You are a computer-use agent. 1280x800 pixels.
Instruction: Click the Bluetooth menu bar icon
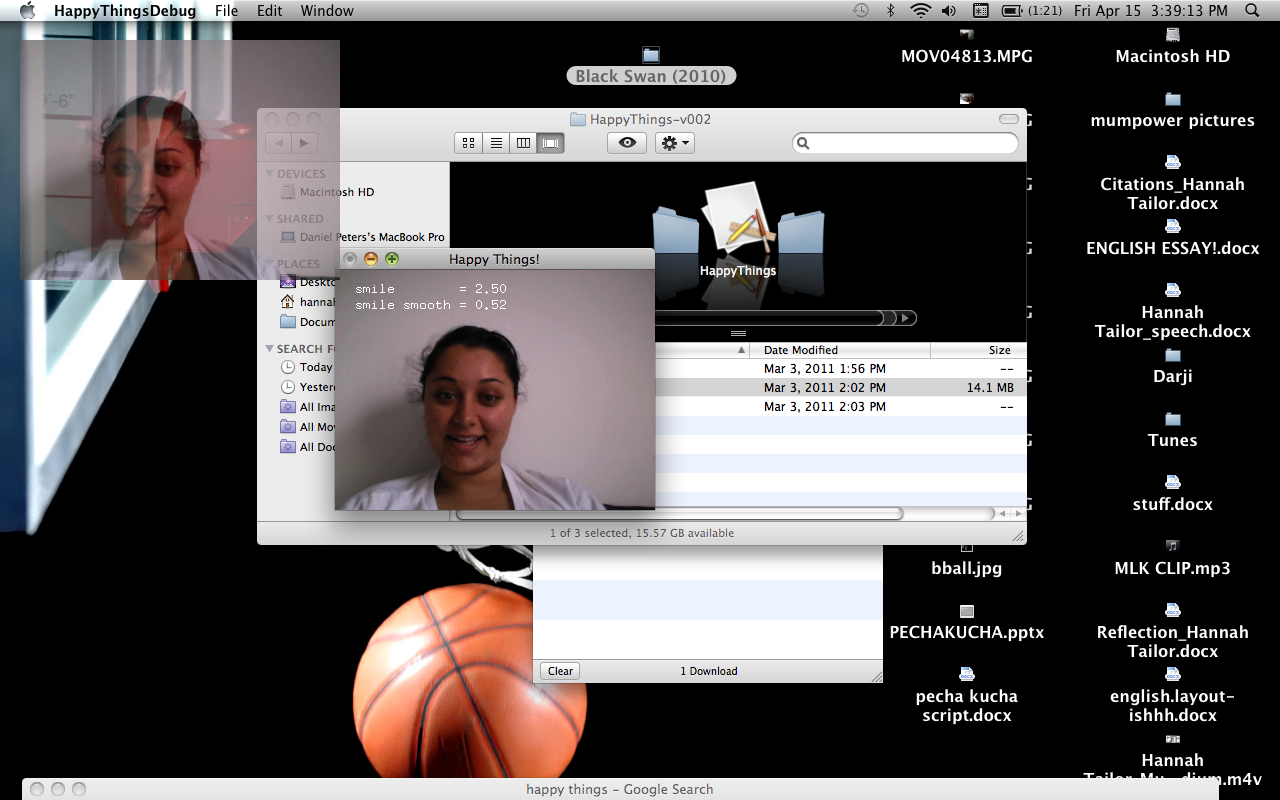tap(890, 11)
